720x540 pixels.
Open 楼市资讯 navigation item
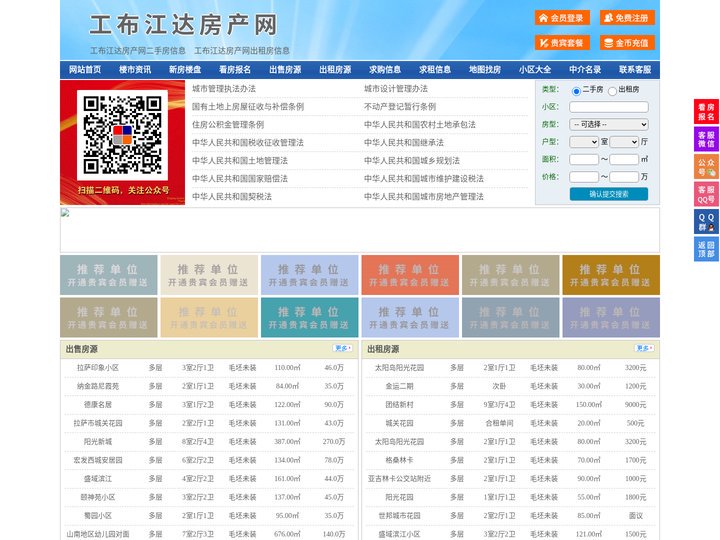point(135,69)
